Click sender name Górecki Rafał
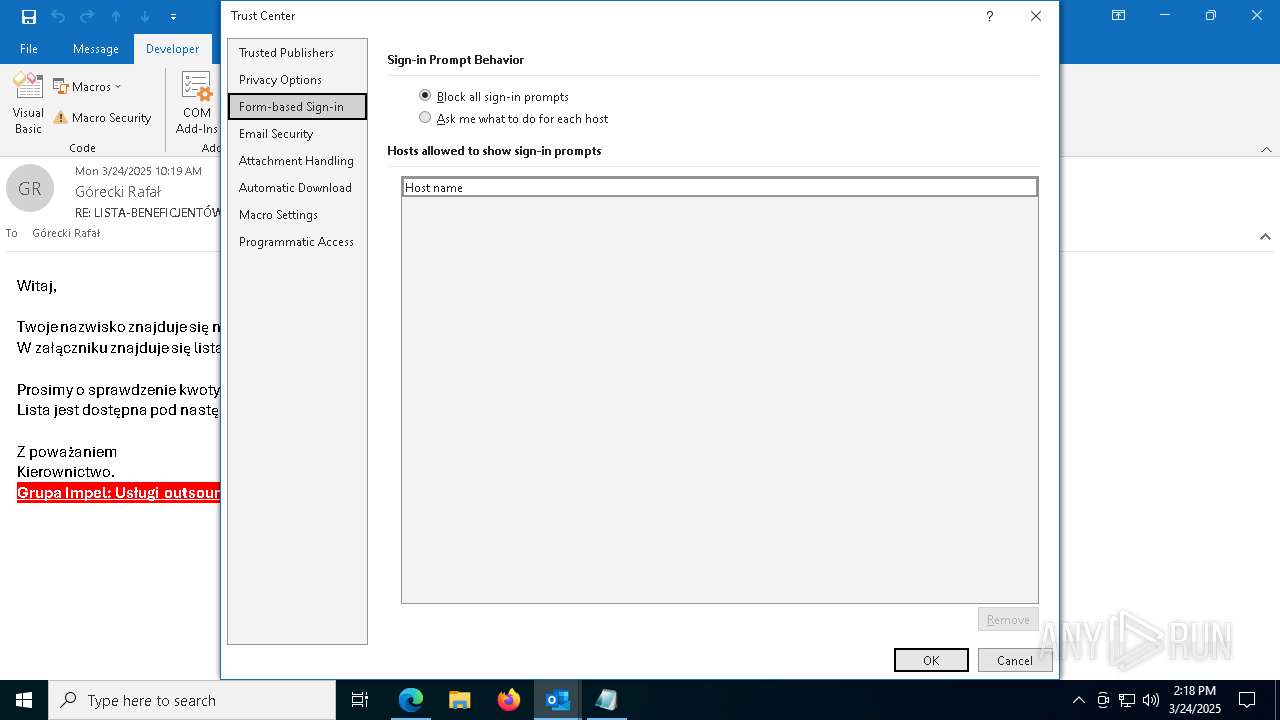Image resolution: width=1280 pixels, height=720 pixels. tap(118, 191)
